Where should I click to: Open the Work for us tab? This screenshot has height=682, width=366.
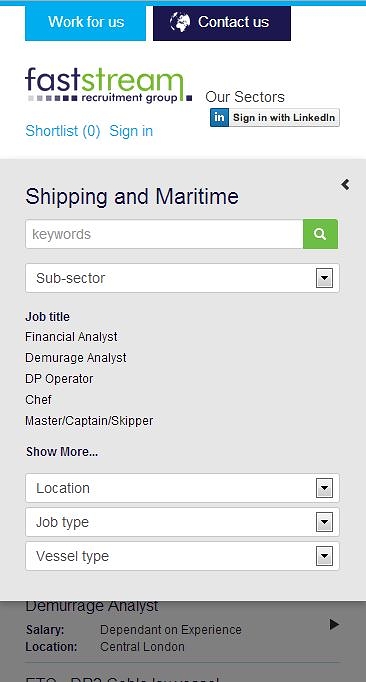(x=86, y=22)
